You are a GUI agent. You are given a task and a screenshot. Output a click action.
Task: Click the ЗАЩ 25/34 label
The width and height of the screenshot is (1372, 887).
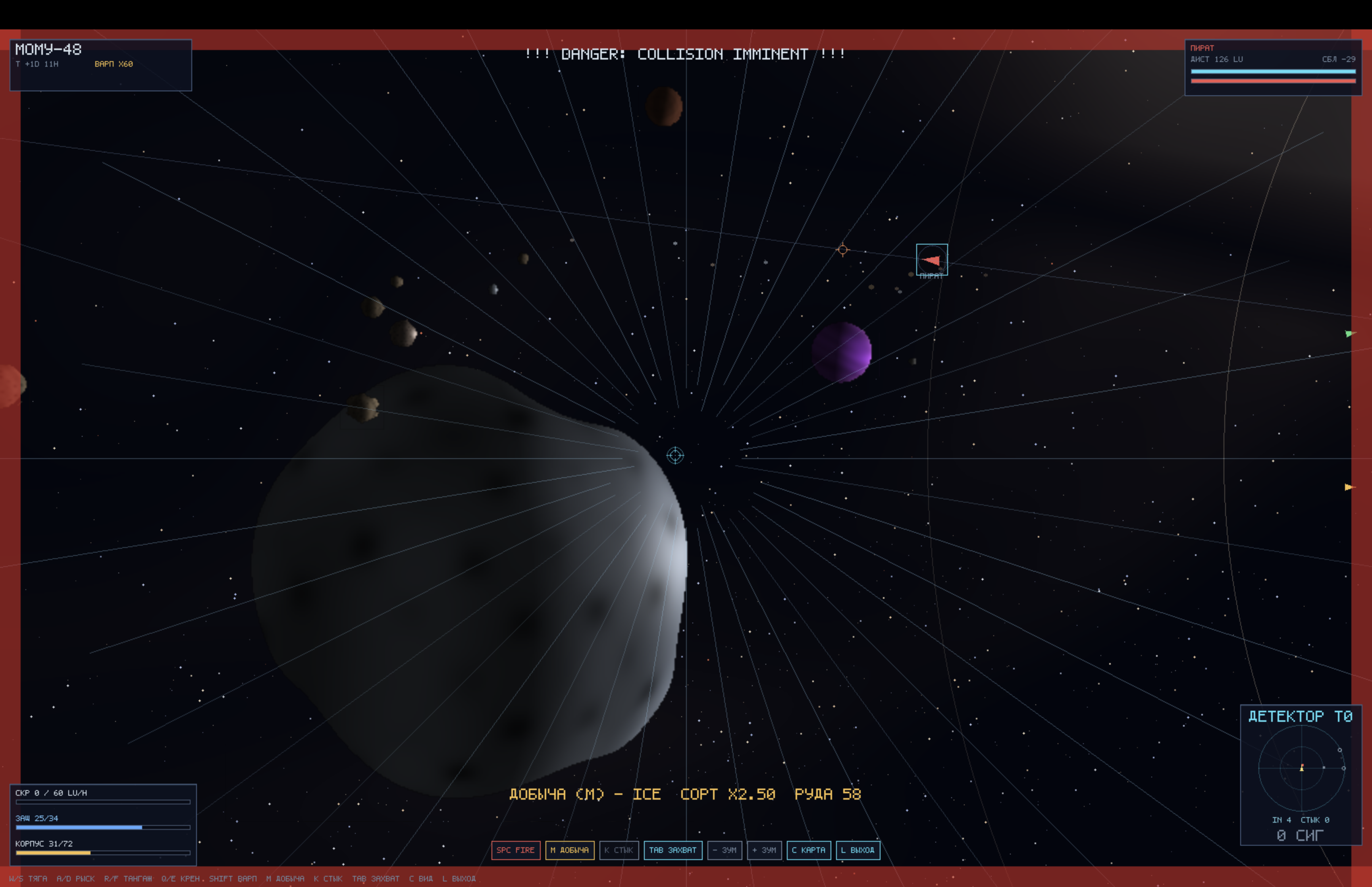pyautogui.click(x=37, y=818)
